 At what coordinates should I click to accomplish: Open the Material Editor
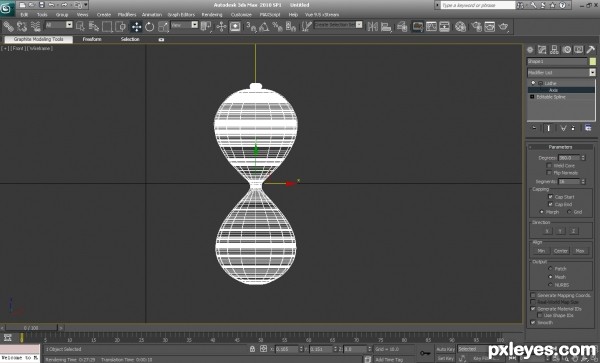pyautogui.click(x=460, y=26)
